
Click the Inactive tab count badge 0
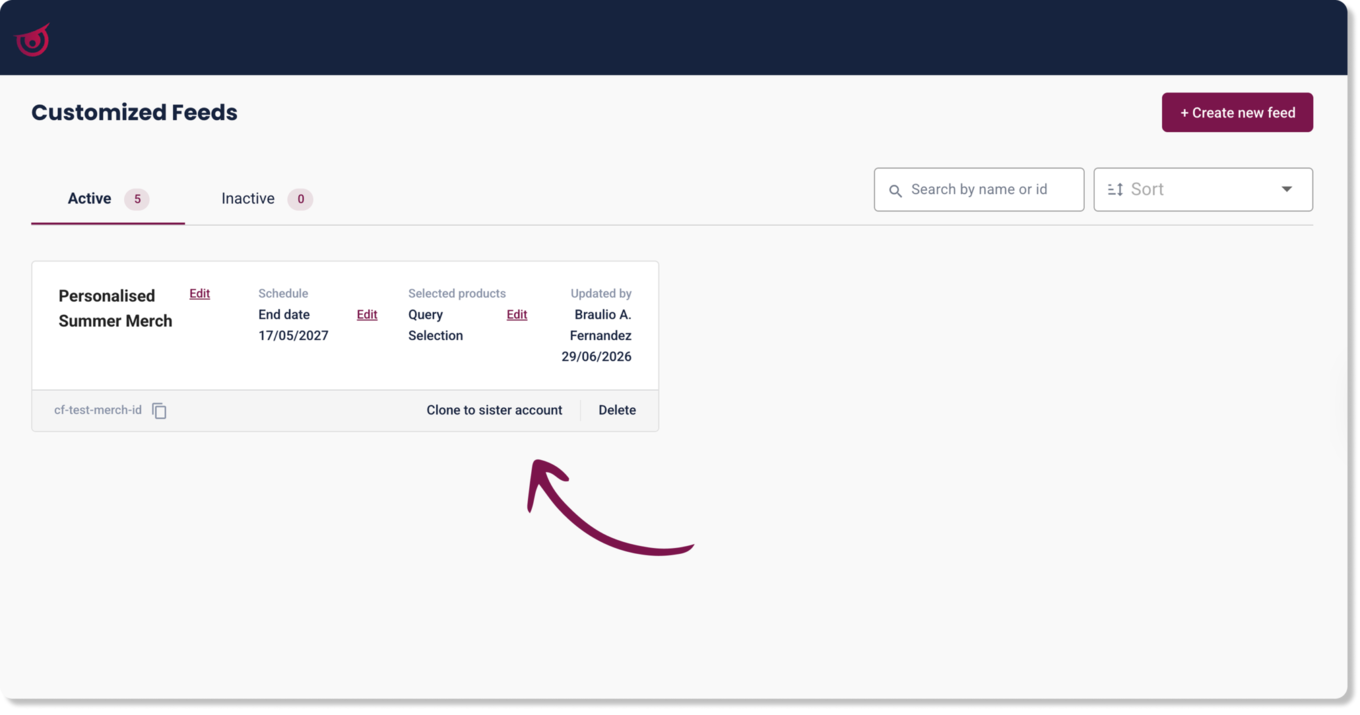(x=300, y=199)
